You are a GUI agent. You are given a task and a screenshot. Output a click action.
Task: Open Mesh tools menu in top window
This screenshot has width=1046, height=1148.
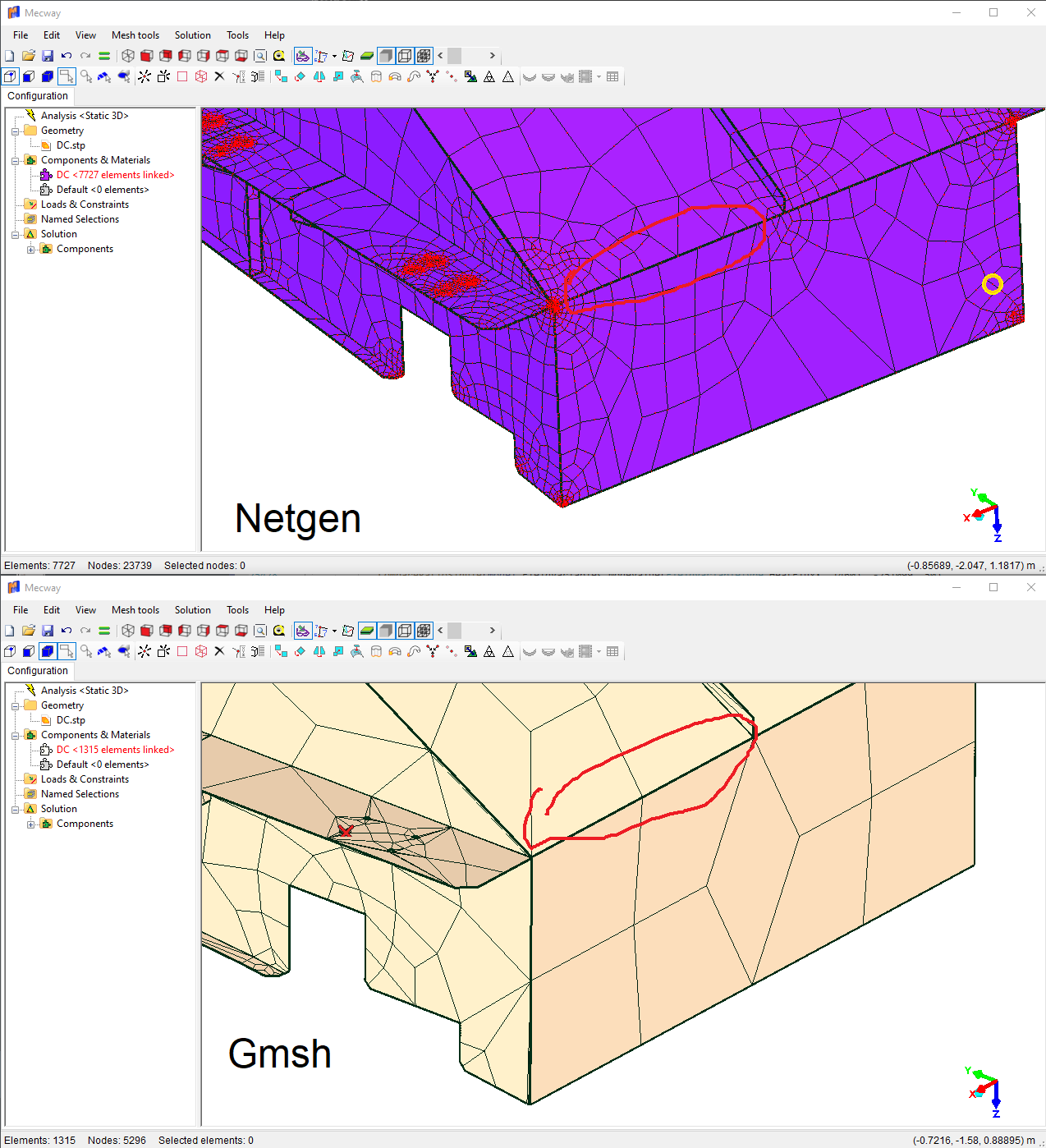point(135,35)
